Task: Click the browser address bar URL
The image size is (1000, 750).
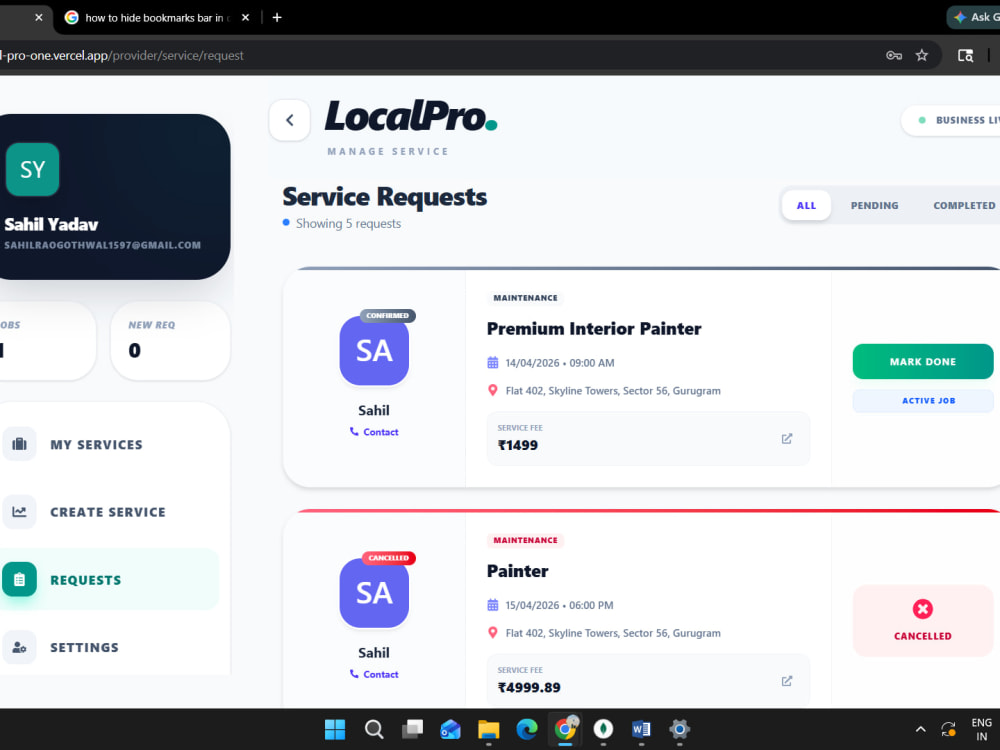Action: coord(121,55)
